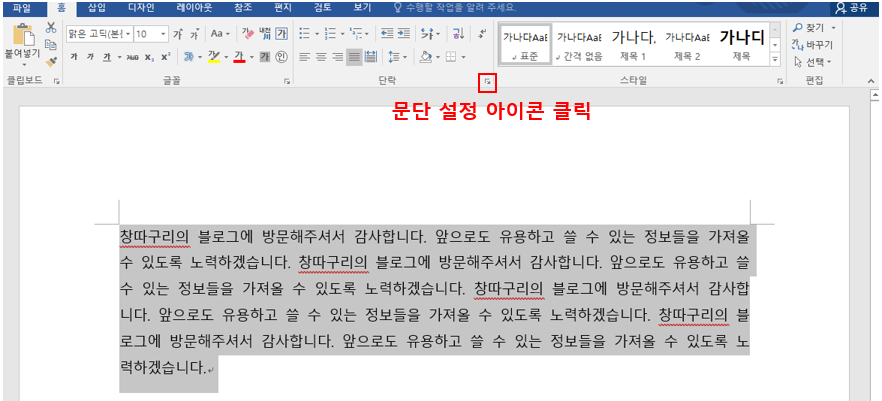Open the Change Case Aa dropdown
Viewport: 882px width, 401px height.
(220, 34)
